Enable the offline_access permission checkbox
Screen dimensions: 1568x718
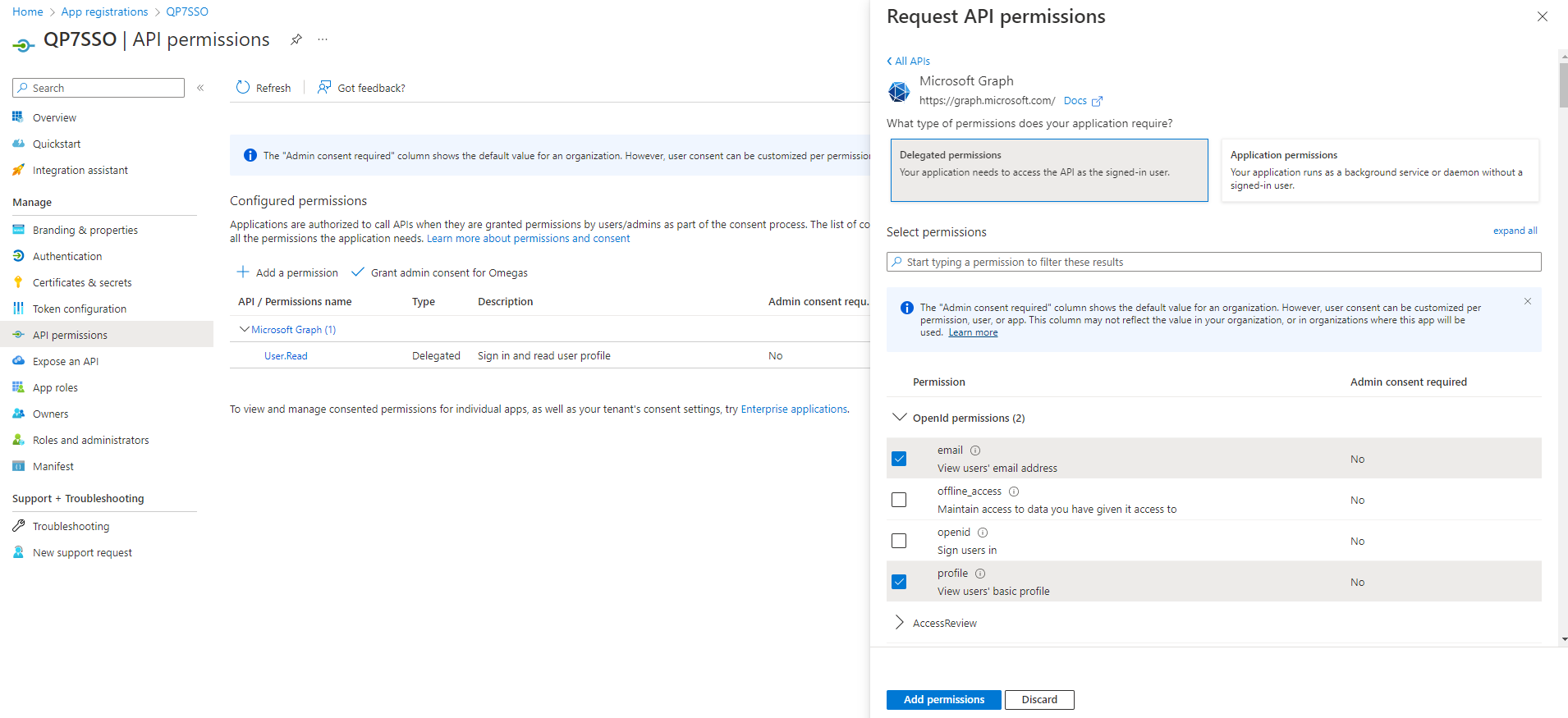(x=899, y=500)
